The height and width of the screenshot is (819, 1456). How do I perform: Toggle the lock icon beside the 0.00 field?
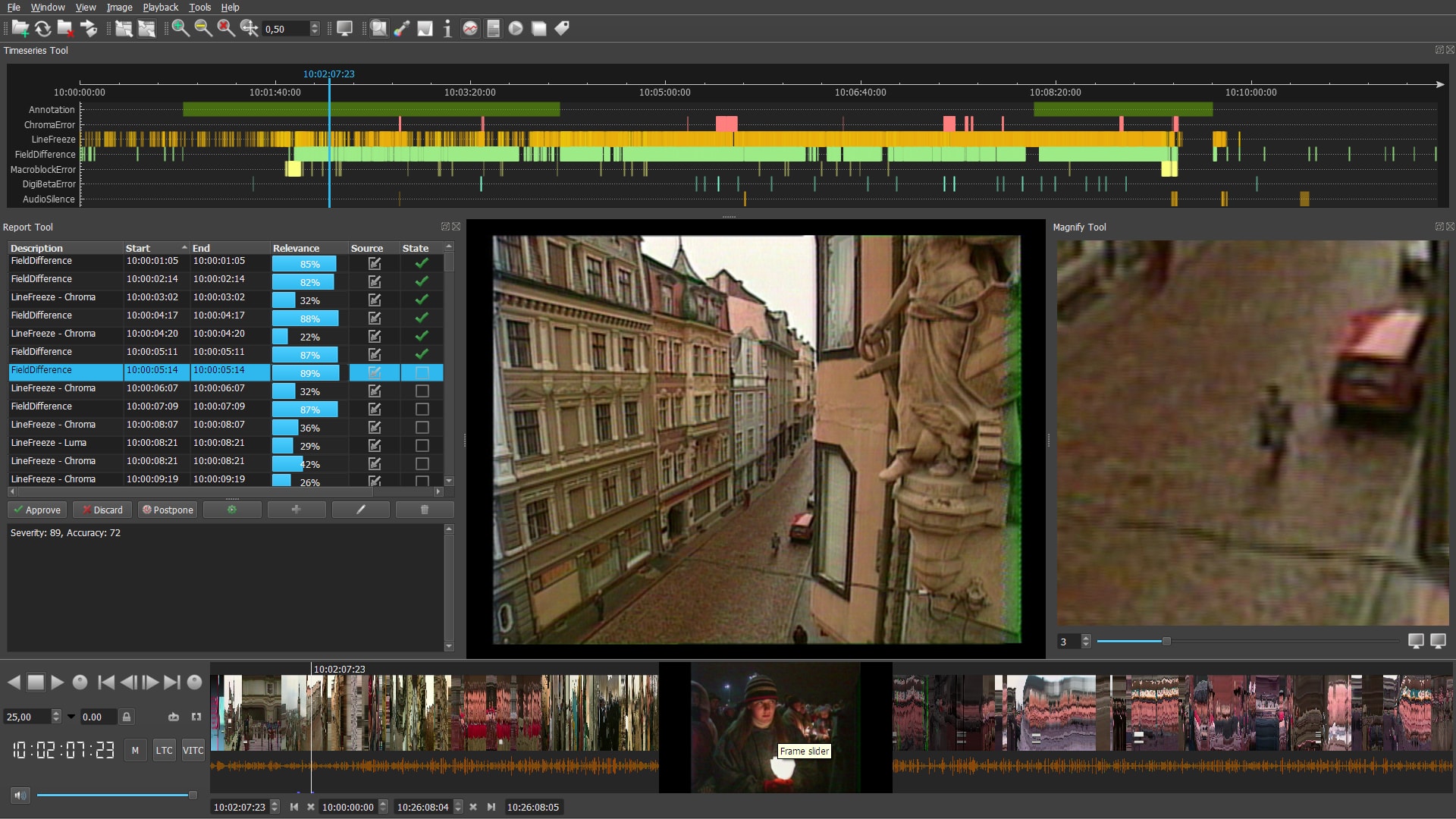[x=127, y=717]
